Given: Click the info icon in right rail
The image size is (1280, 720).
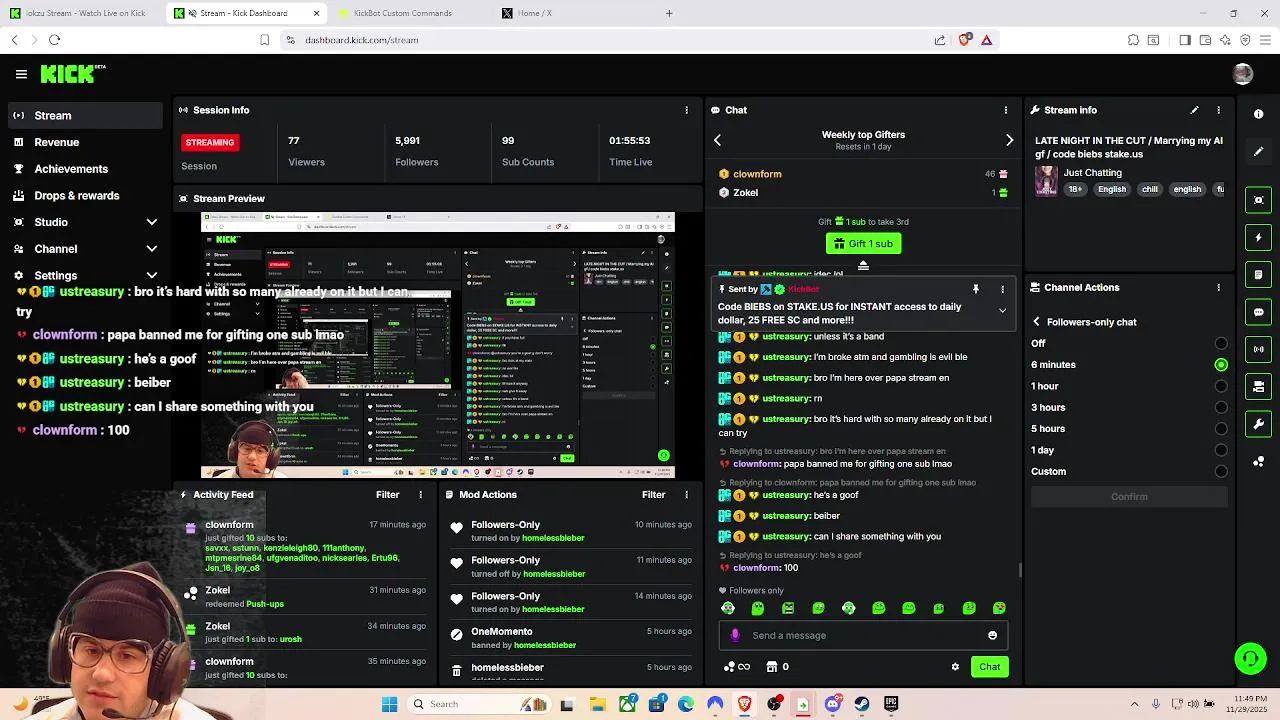Looking at the screenshot, I should (1259, 114).
